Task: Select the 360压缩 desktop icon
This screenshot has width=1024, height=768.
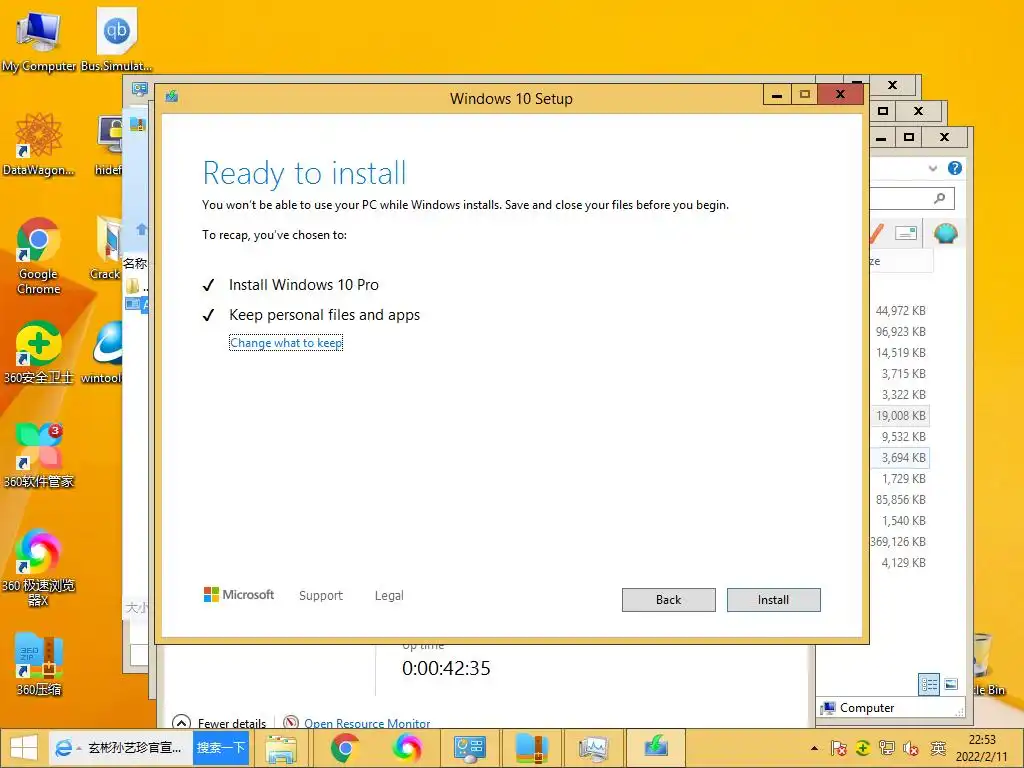Action: tap(39, 664)
